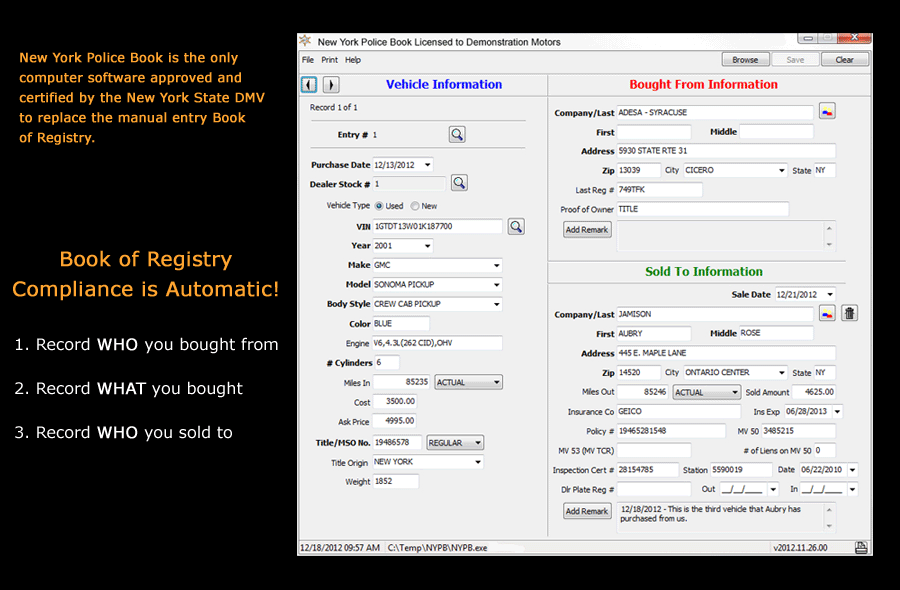Viewport: 900px width, 590px height.
Task: Click the Ask Price field
Action: point(394,421)
